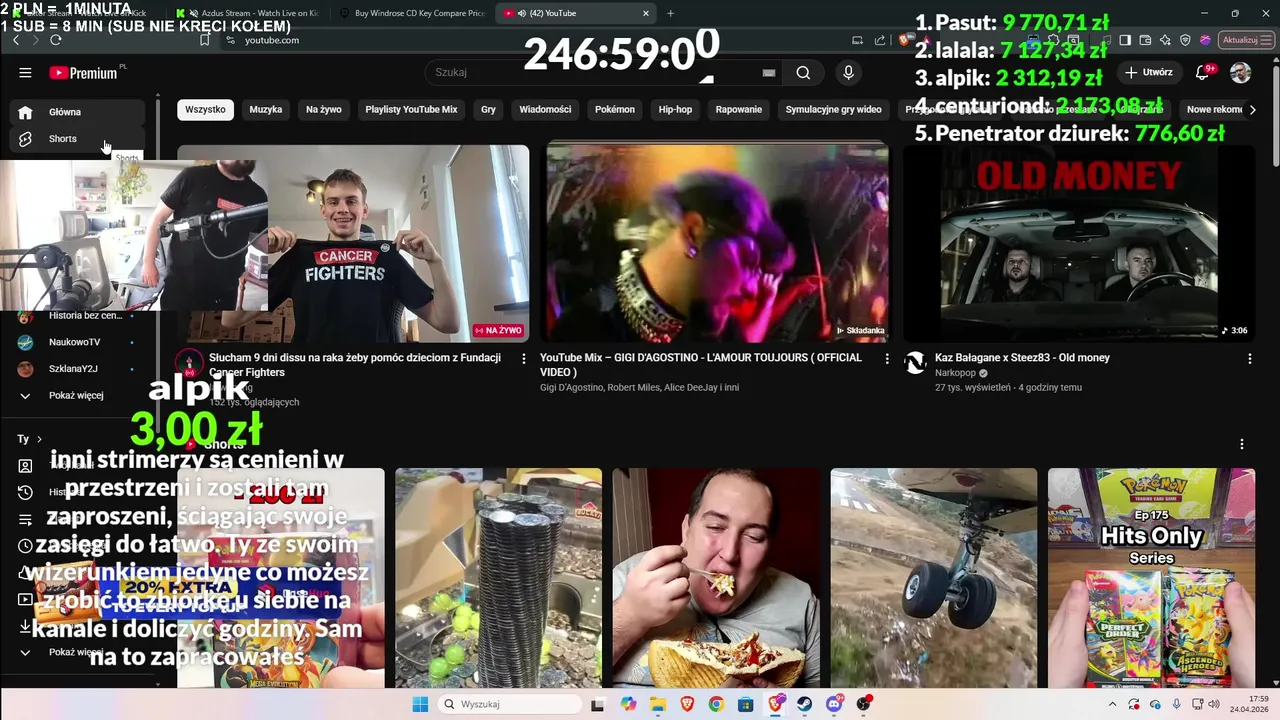The width and height of the screenshot is (1280, 720).
Task: Open Shorts shelf three-dot options
Action: (1242, 444)
